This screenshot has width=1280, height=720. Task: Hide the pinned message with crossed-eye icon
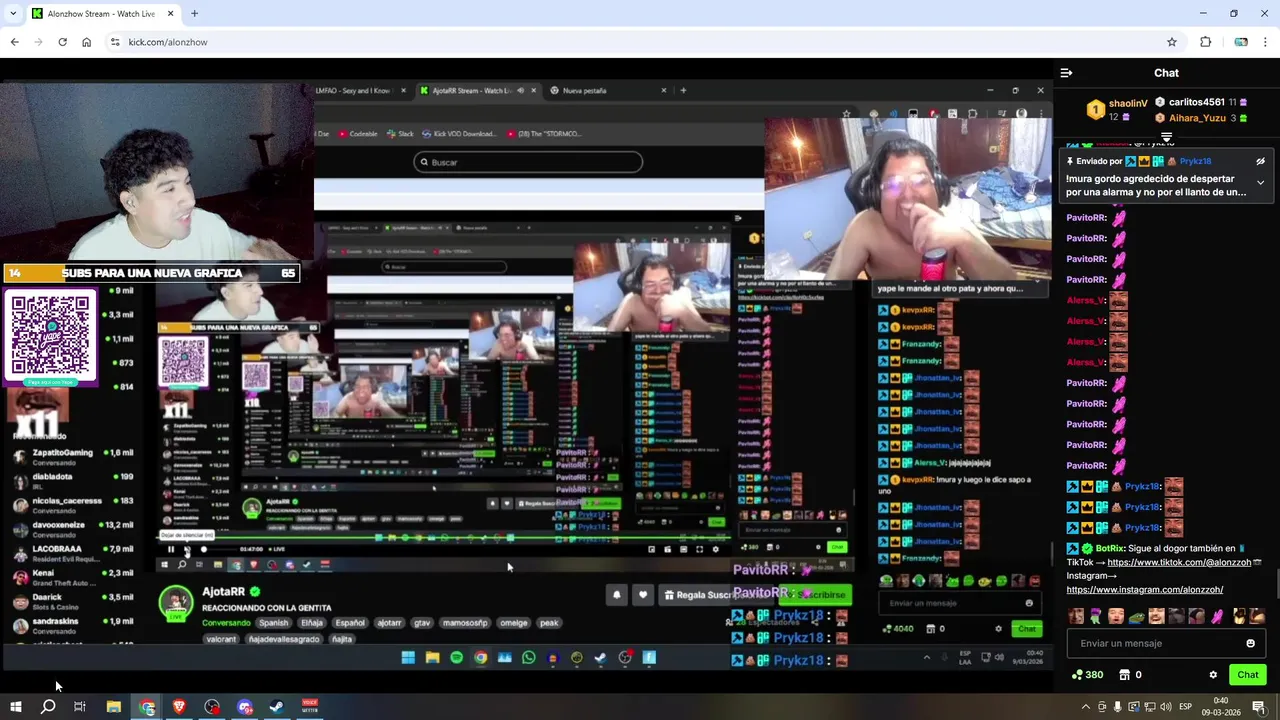(x=1260, y=161)
